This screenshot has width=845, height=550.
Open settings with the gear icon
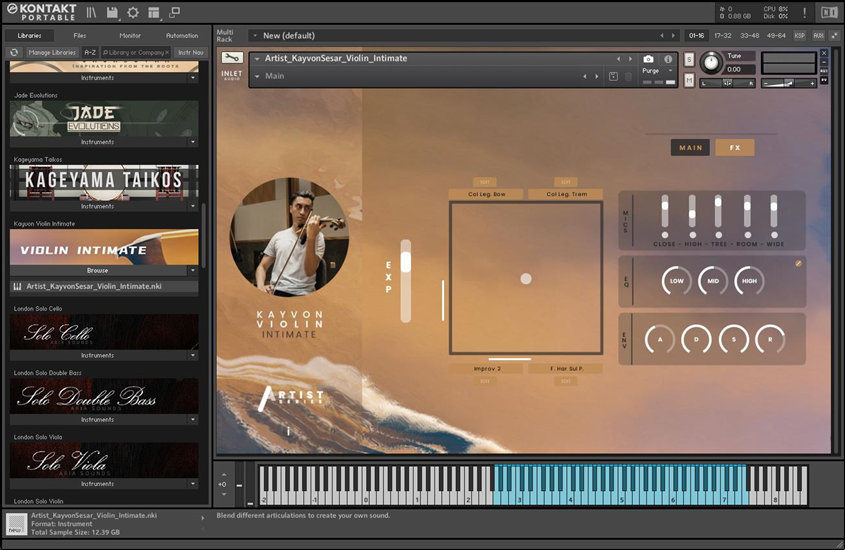click(133, 12)
